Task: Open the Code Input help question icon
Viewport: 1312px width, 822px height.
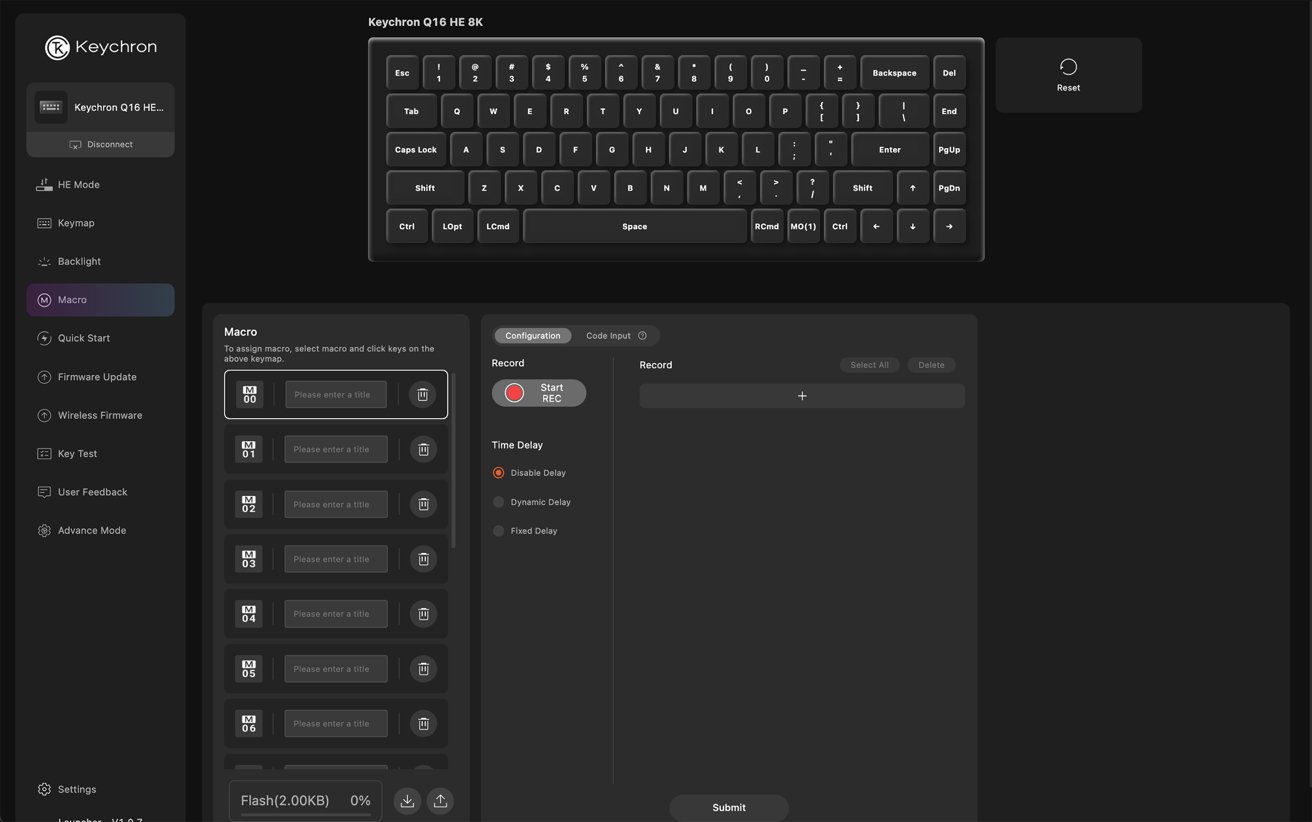Action: pos(642,336)
